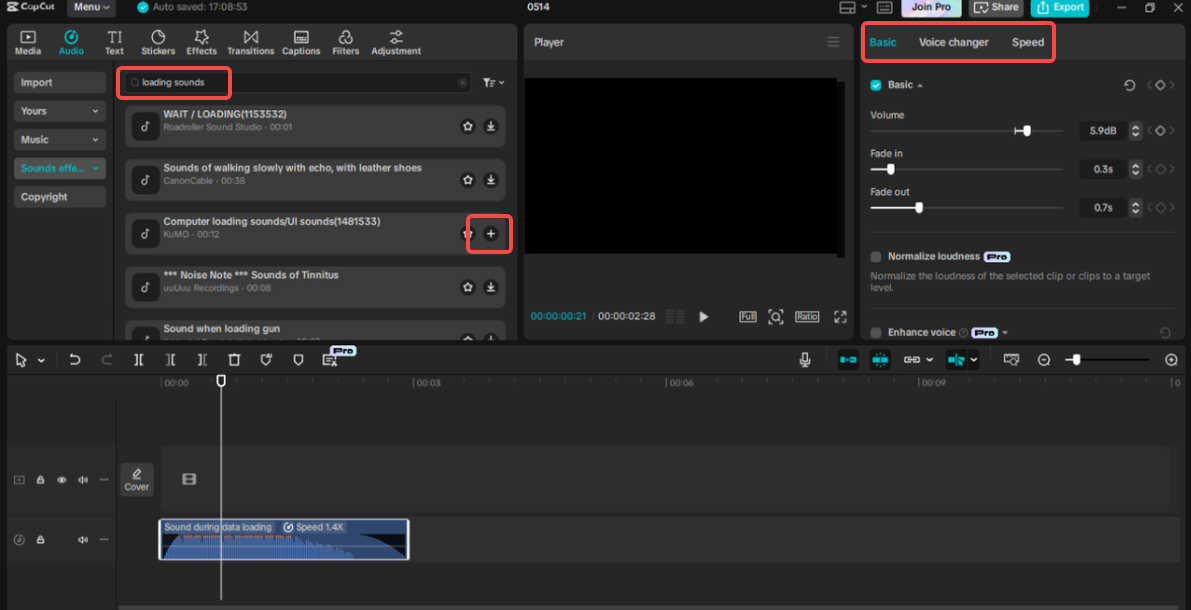Image resolution: width=1191 pixels, height=610 pixels.
Task: Zoom in on the timeline with the magnifier icon
Action: coord(1171,359)
